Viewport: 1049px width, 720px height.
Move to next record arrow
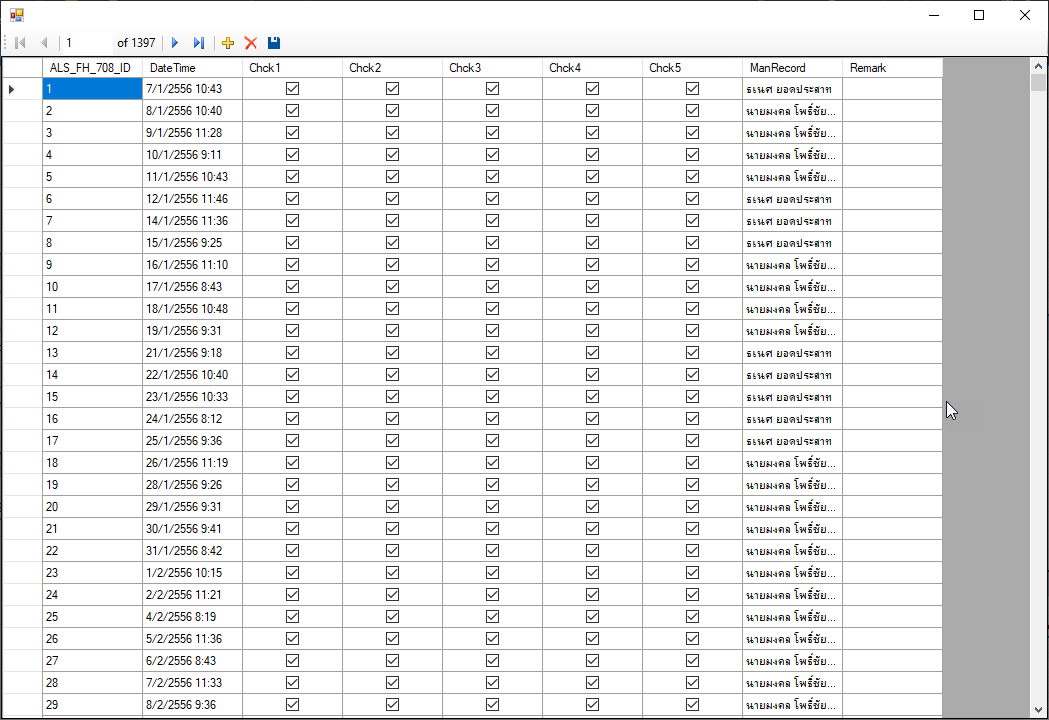pyautogui.click(x=175, y=43)
